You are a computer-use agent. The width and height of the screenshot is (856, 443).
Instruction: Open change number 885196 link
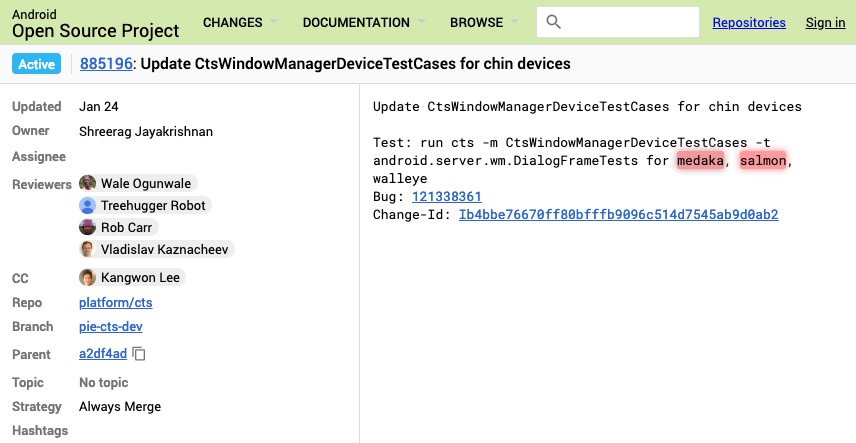[106, 64]
